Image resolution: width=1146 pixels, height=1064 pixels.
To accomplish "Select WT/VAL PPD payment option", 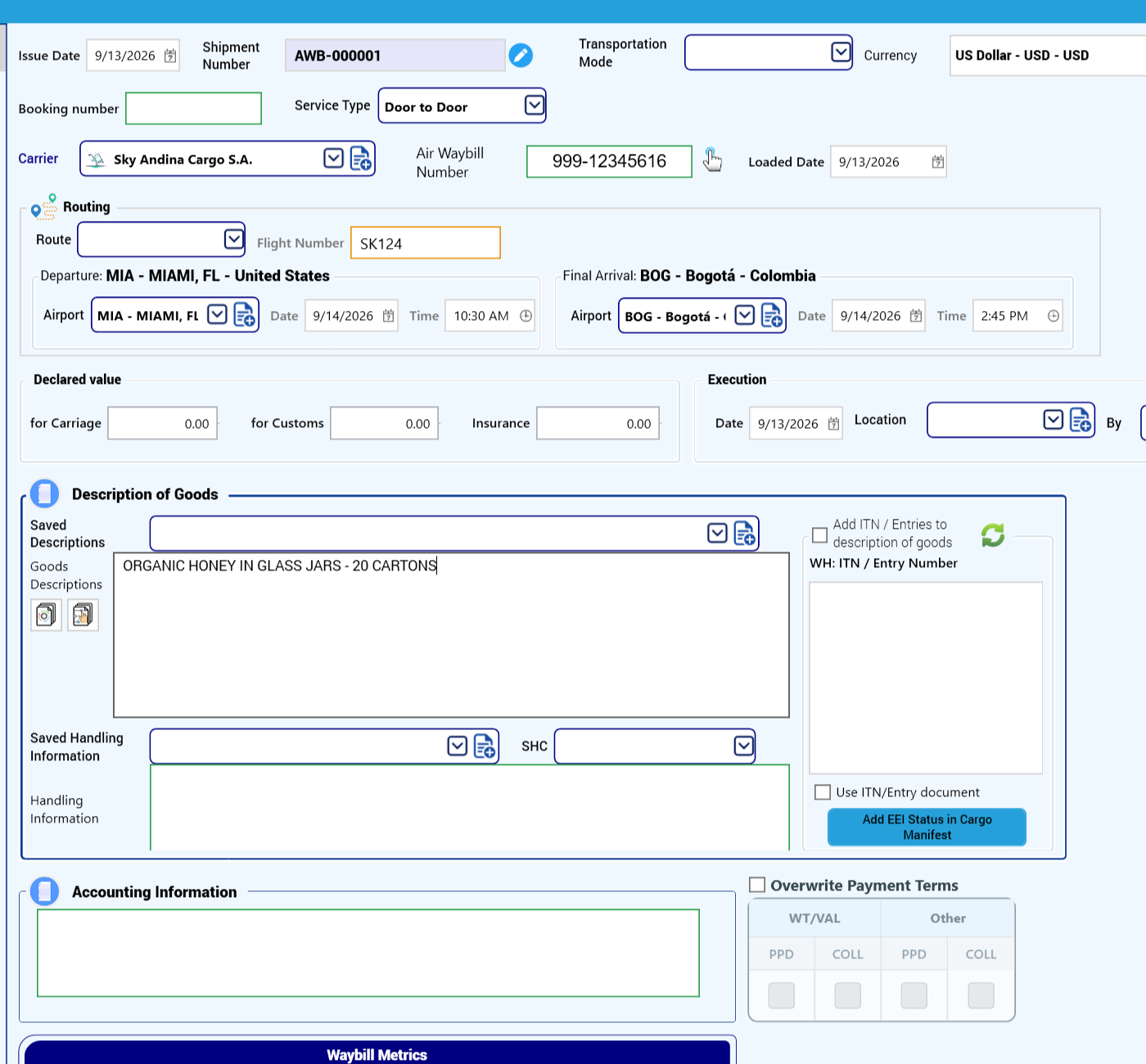I will tap(781, 995).
